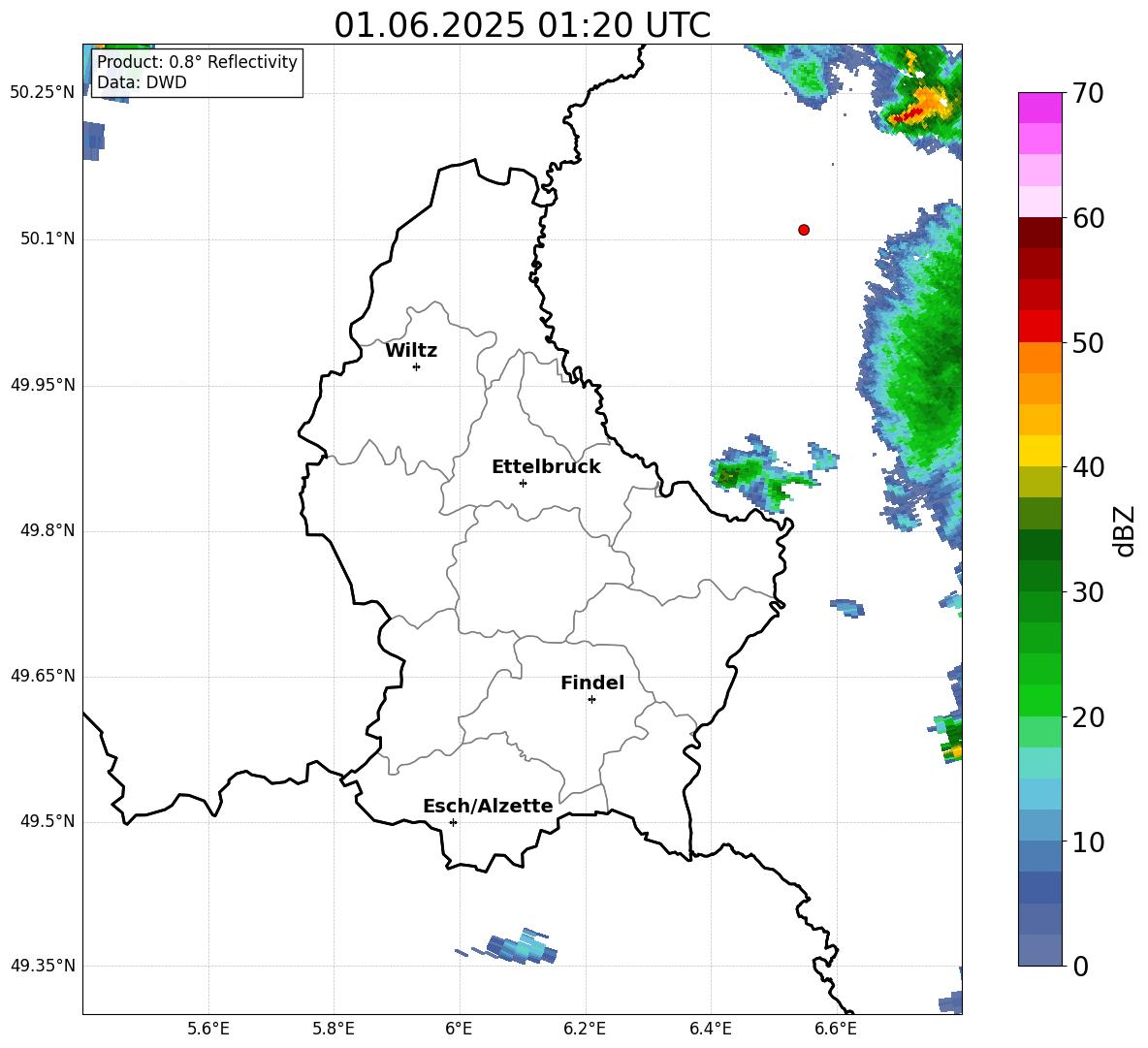Click the 70 tick on colorbar
The width and height of the screenshot is (1148, 1048).
coord(1088,93)
